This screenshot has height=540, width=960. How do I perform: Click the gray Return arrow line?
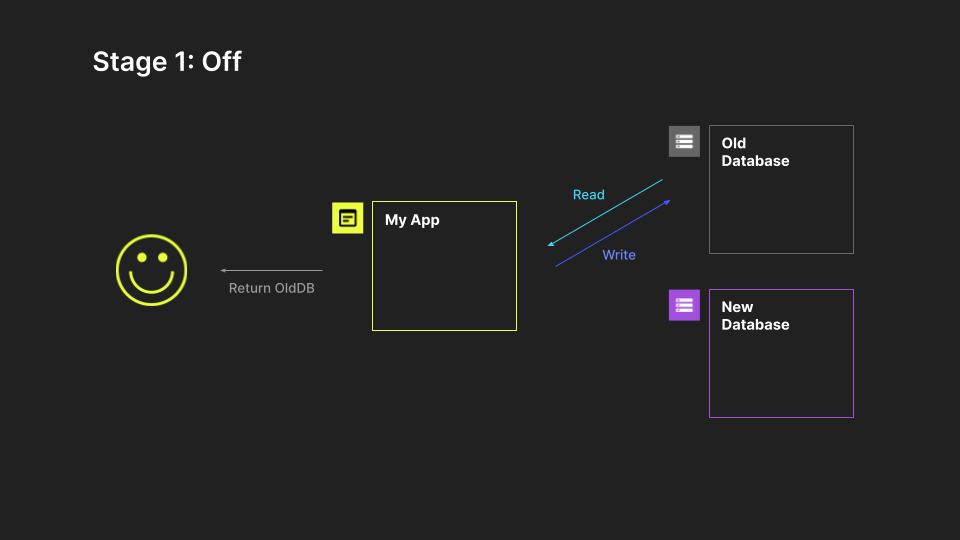pos(272,270)
